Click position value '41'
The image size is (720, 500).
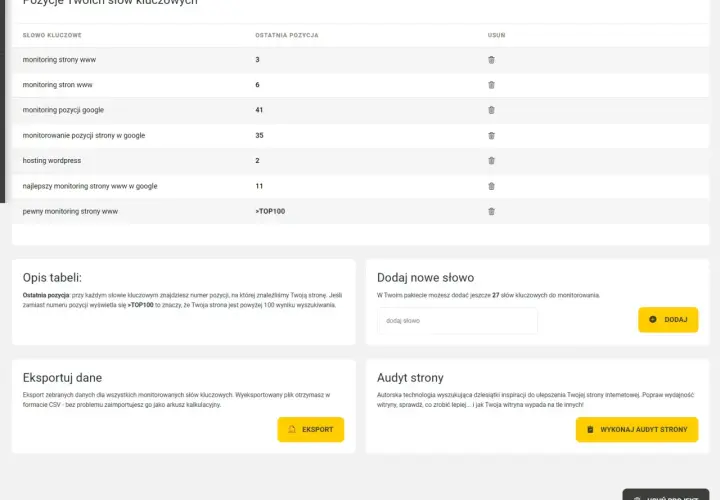259,110
